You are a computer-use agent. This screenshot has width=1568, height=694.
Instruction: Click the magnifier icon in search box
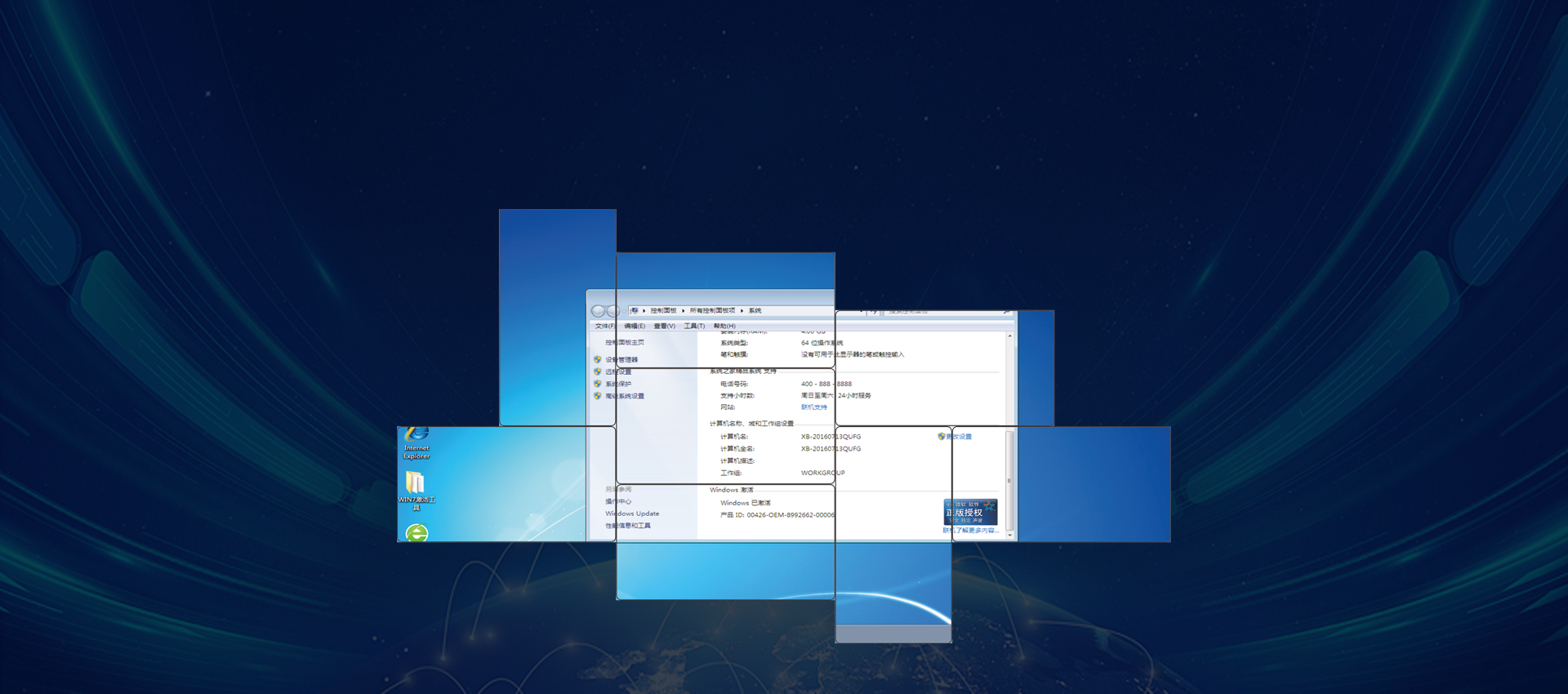(1006, 312)
